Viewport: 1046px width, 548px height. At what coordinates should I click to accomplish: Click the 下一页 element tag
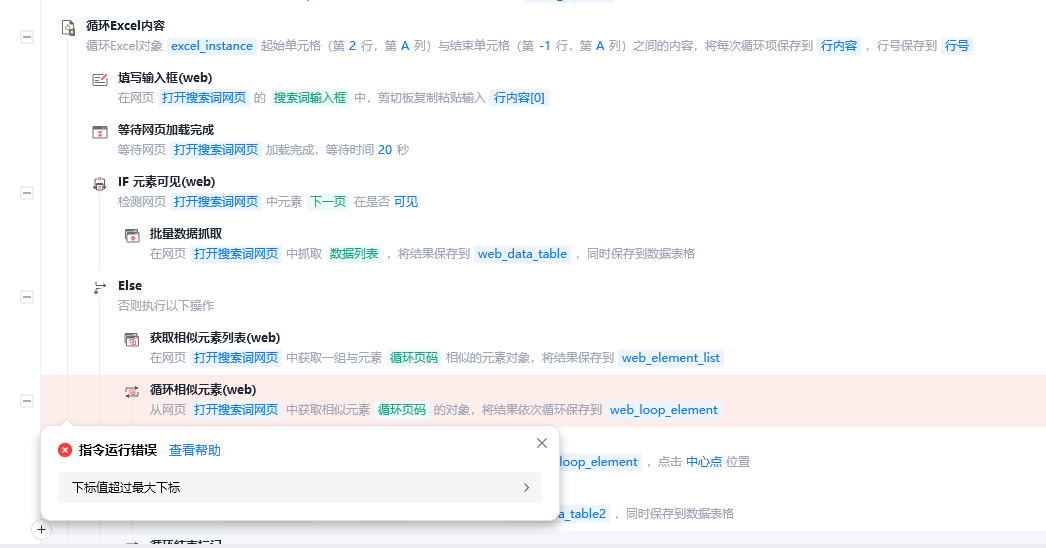click(x=328, y=202)
